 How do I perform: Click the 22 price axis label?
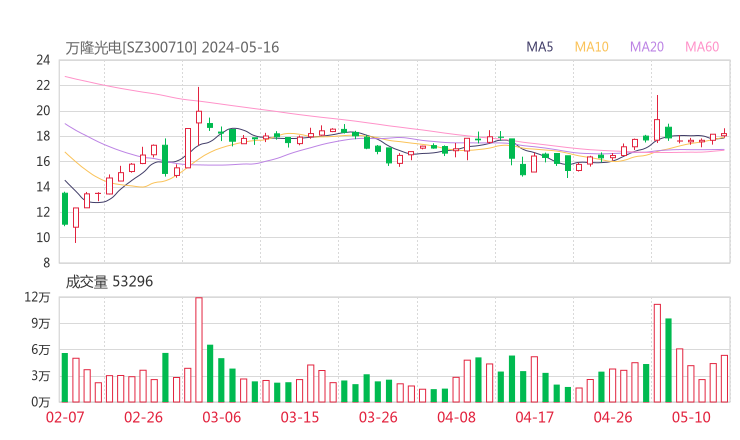tap(43, 85)
